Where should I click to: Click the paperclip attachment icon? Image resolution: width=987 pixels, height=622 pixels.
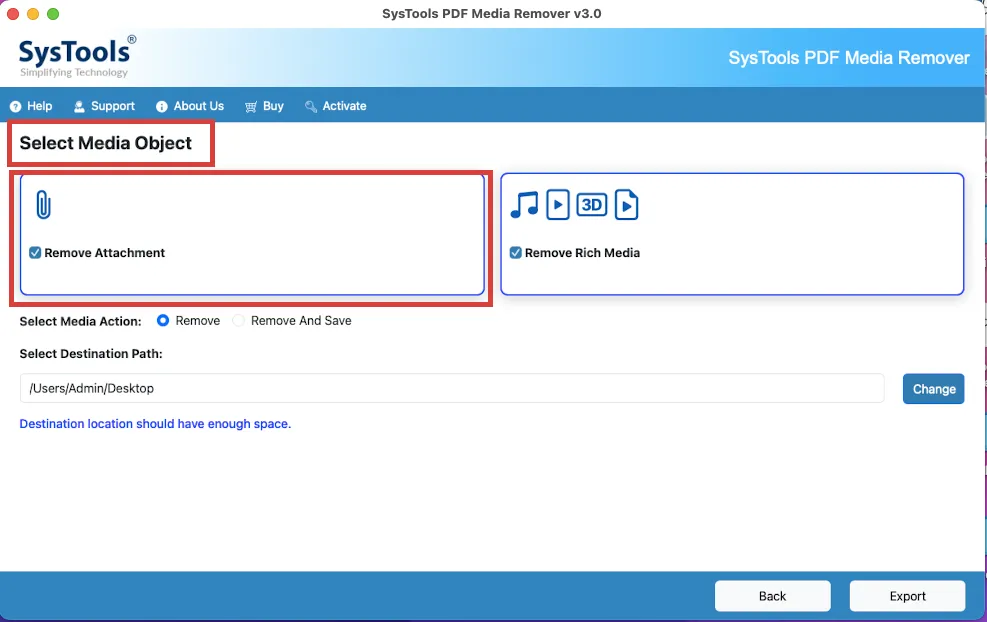tap(43, 205)
